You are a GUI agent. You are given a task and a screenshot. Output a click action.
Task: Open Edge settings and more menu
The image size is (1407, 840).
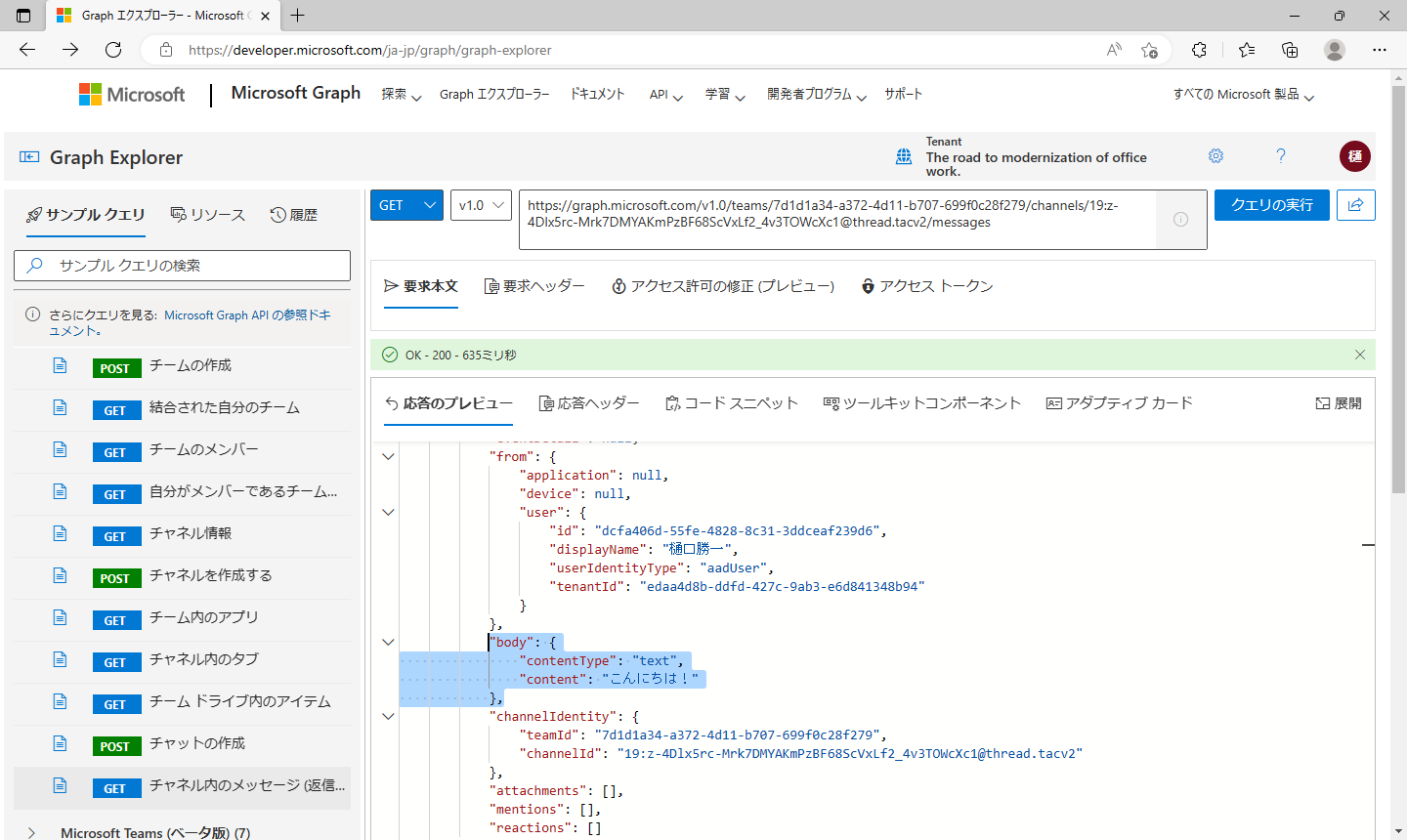1380,50
